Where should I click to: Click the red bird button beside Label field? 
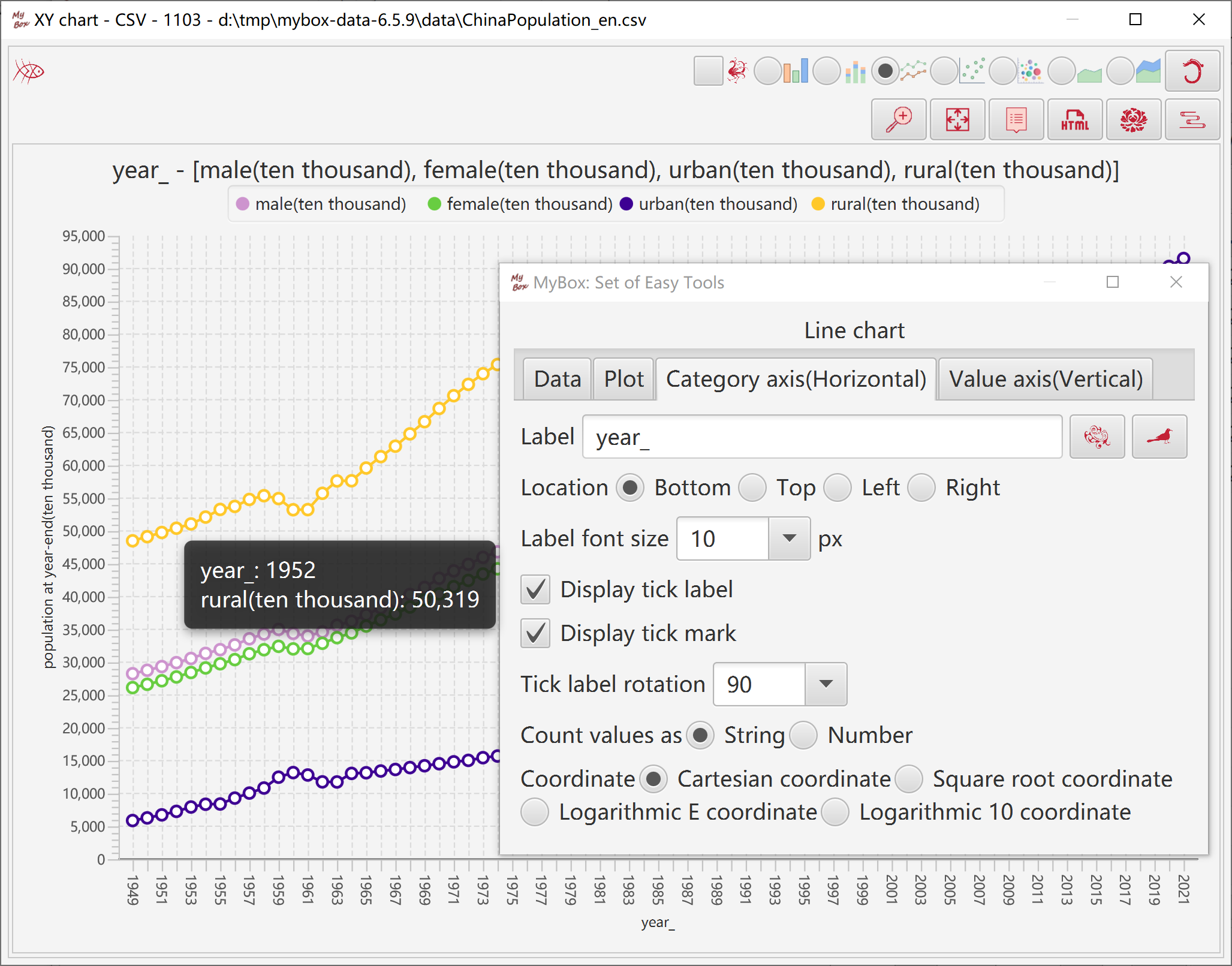(x=1159, y=437)
